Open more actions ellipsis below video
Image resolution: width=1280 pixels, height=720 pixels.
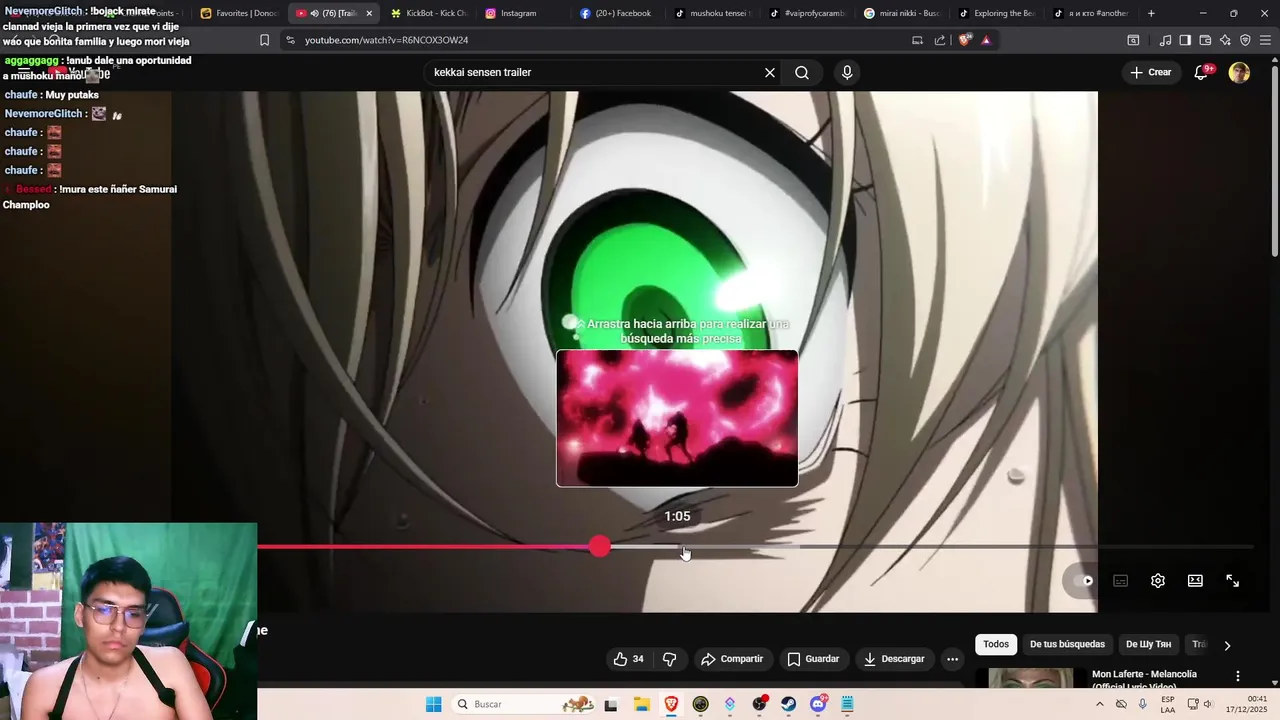point(953,659)
